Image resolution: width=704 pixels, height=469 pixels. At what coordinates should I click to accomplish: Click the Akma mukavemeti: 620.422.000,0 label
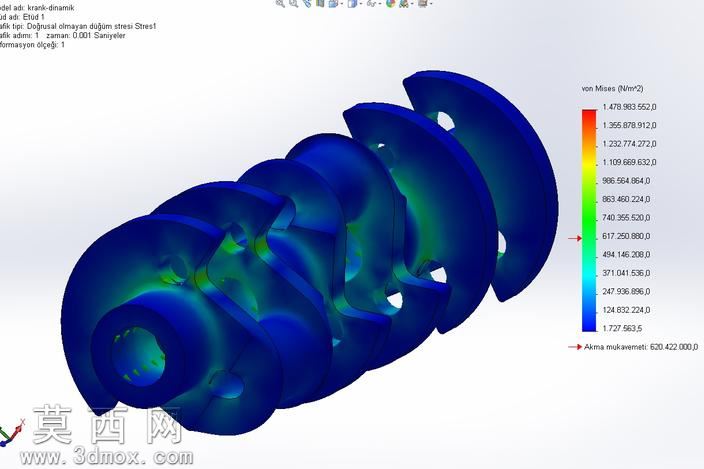[641, 347]
